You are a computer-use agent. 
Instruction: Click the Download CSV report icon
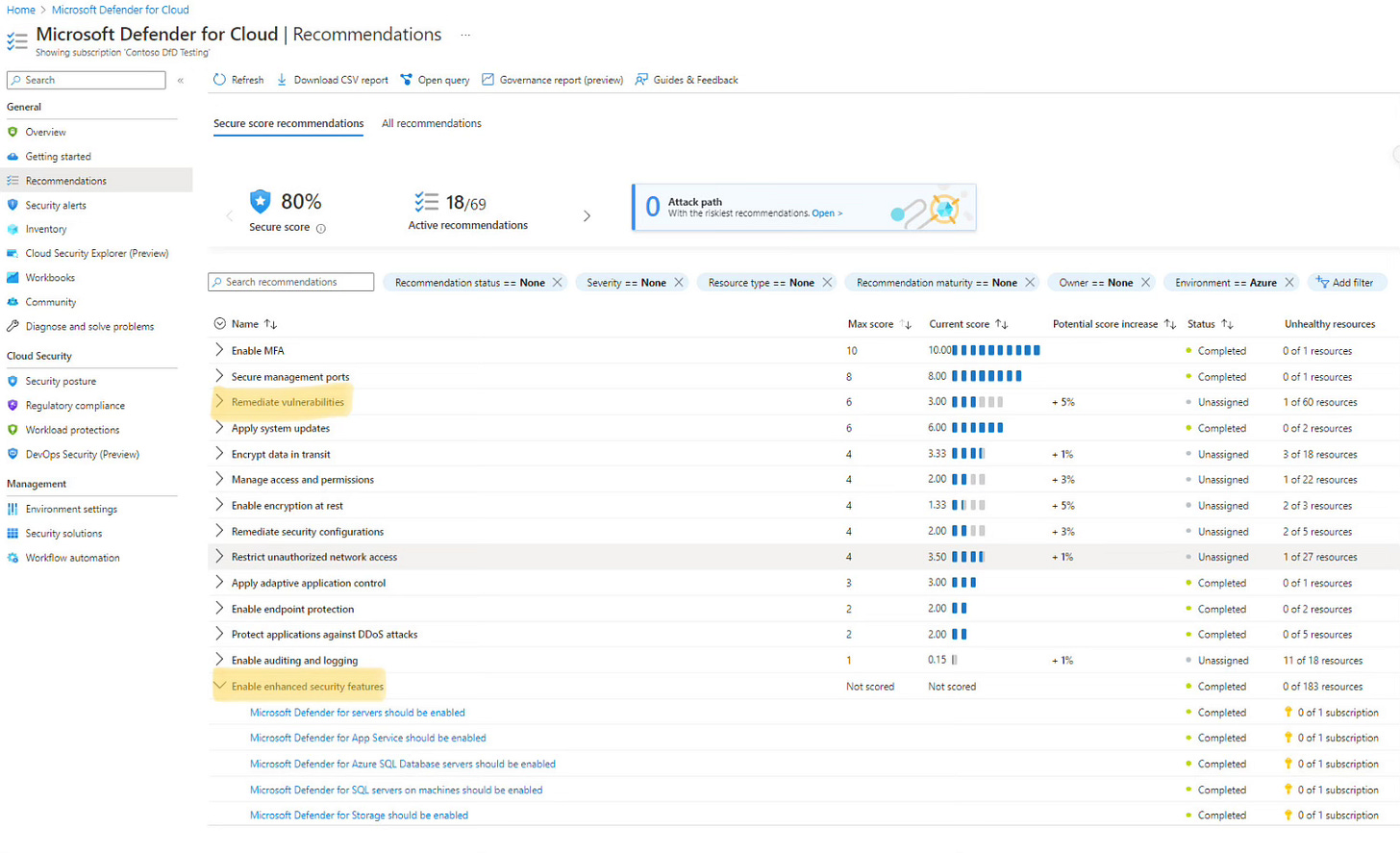(282, 80)
